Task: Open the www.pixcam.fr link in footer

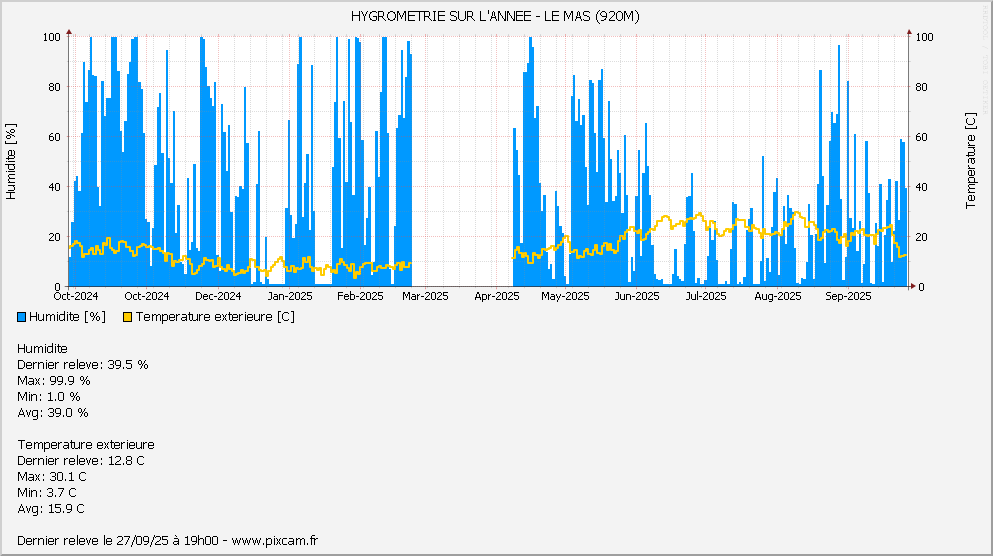Action: click(274, 540)
